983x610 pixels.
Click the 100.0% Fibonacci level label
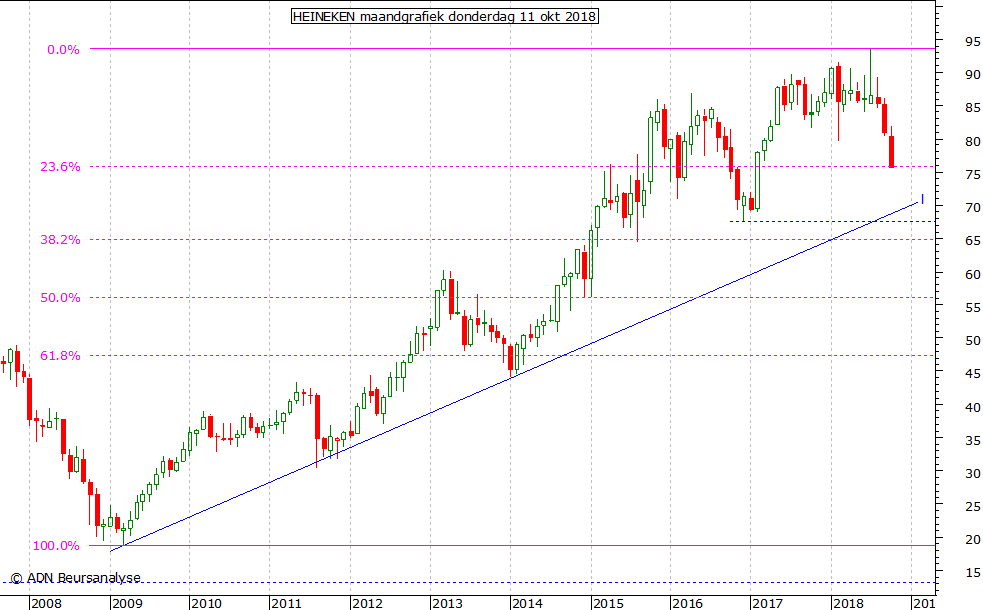click(56, 546)
